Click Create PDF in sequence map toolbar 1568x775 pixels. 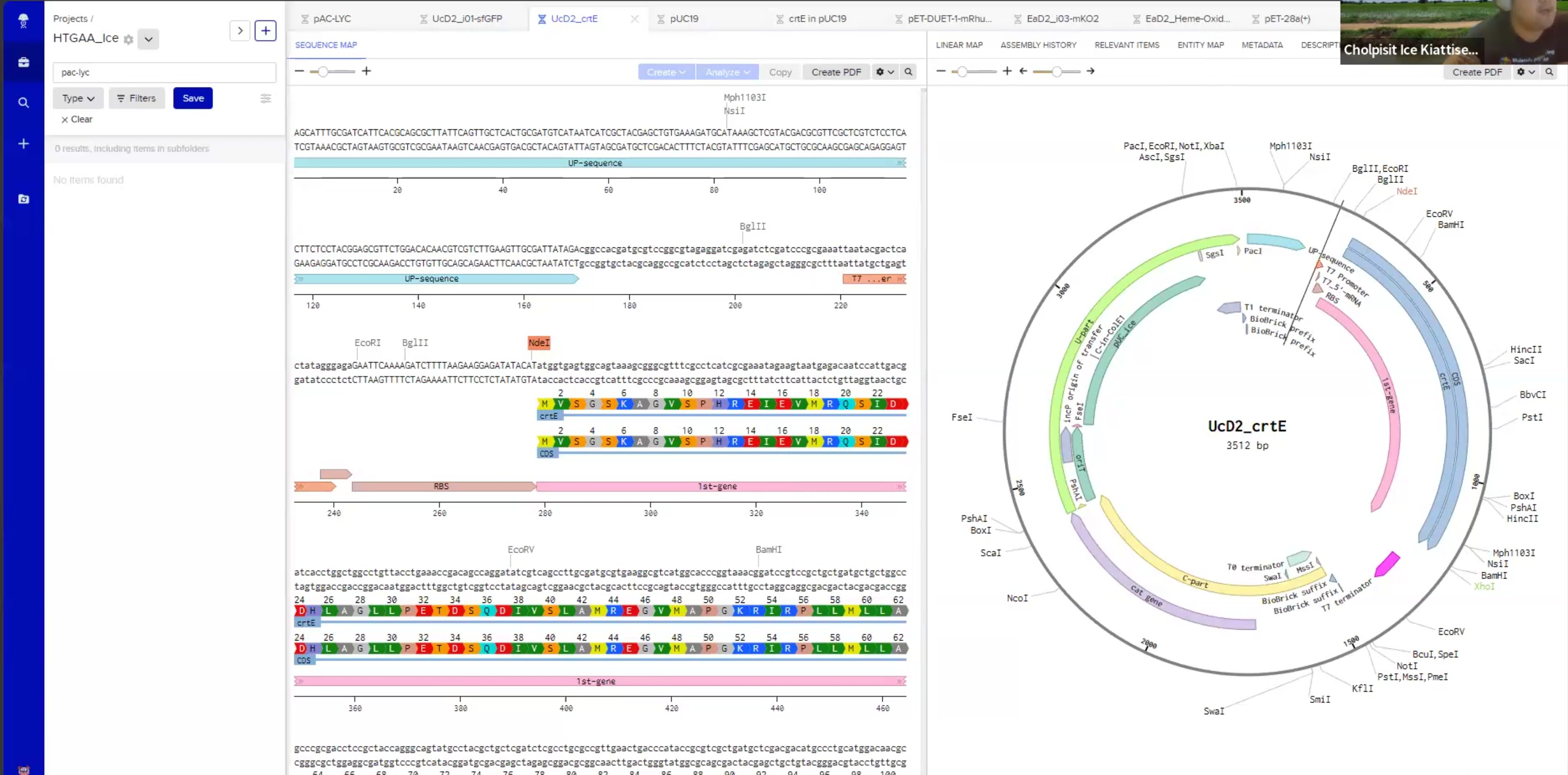[836, 72]
